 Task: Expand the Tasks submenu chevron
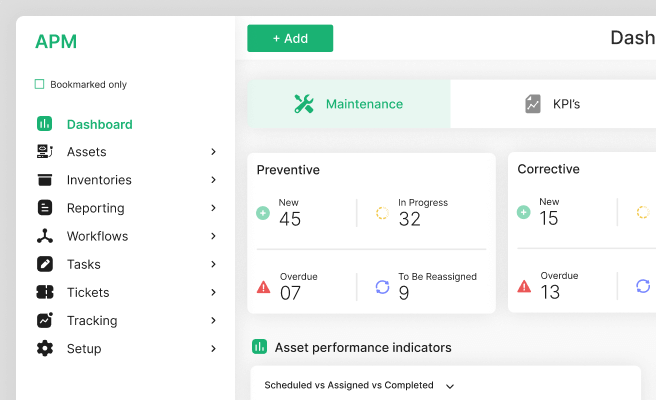tap(213, 264)
